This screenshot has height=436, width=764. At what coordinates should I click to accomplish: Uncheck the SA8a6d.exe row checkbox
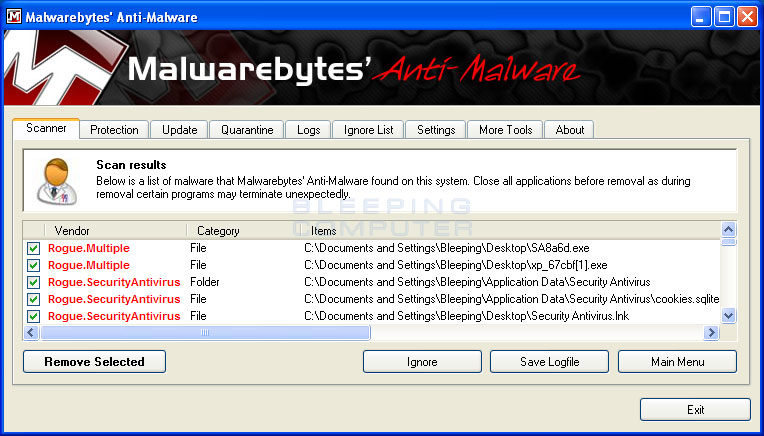tap(33, 248)
